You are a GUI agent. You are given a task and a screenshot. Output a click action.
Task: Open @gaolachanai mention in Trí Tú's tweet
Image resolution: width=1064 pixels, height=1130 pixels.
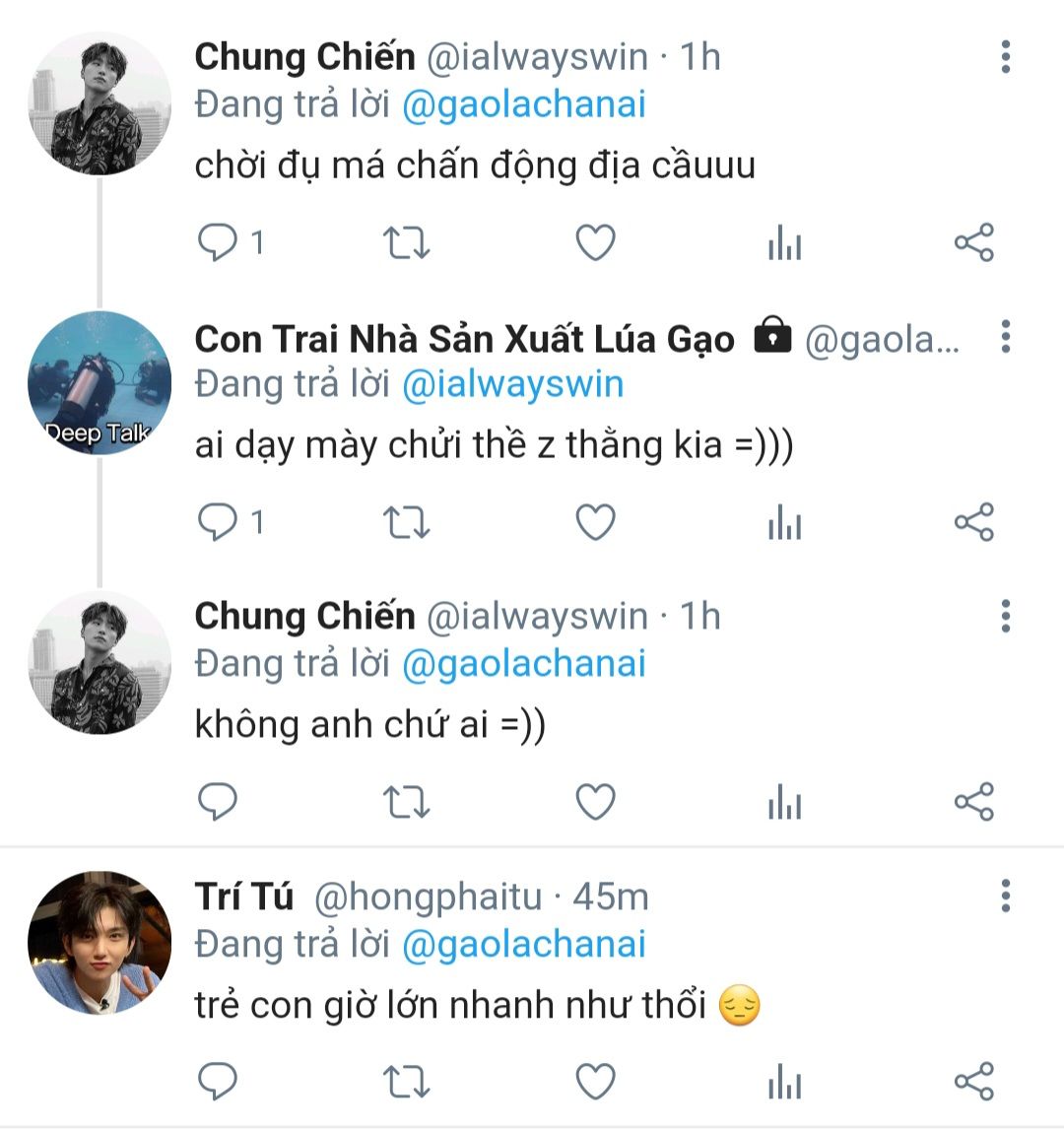(x=523, y=944)
